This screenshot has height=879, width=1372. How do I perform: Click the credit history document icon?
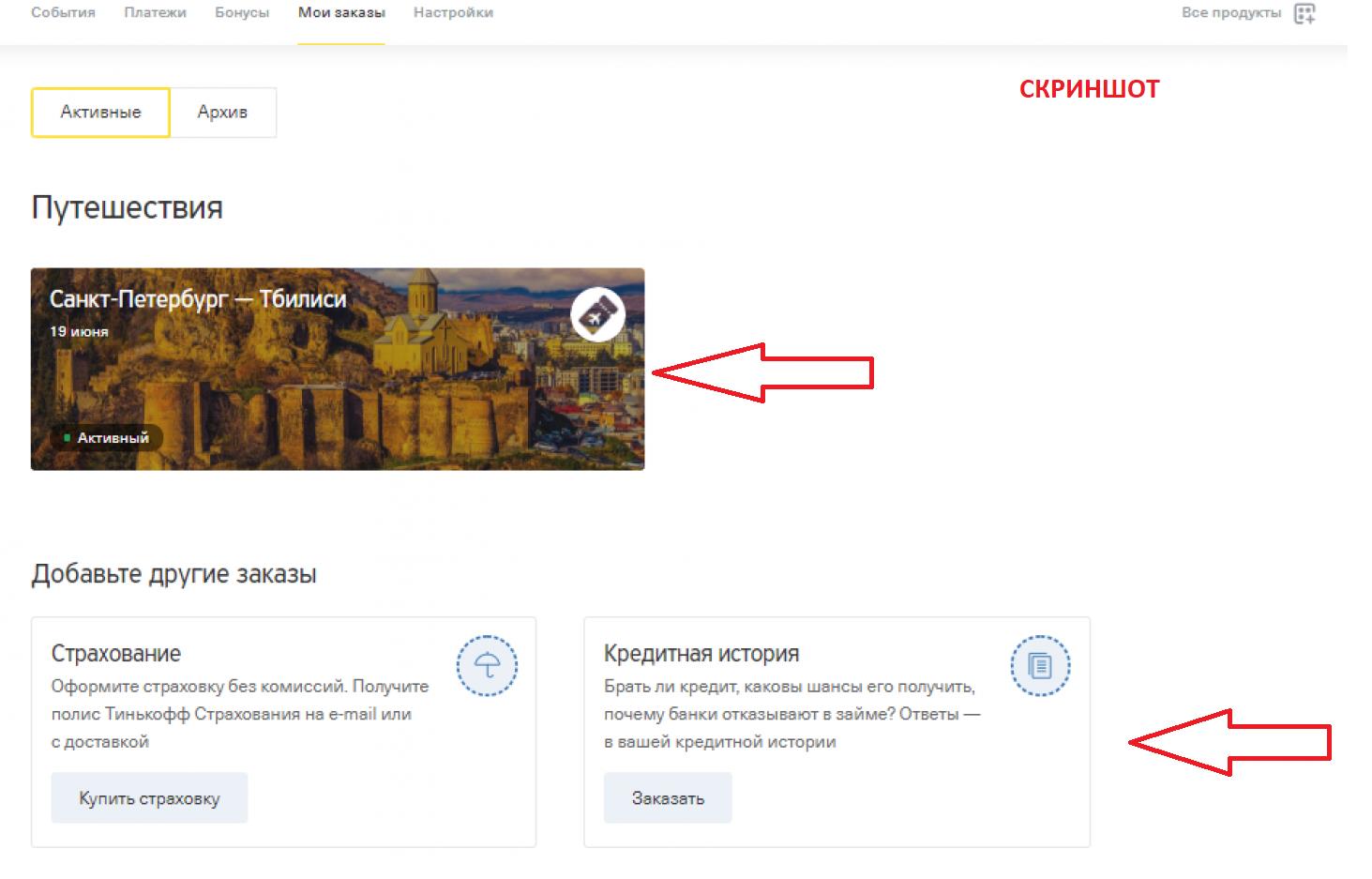click(1040, 666)
